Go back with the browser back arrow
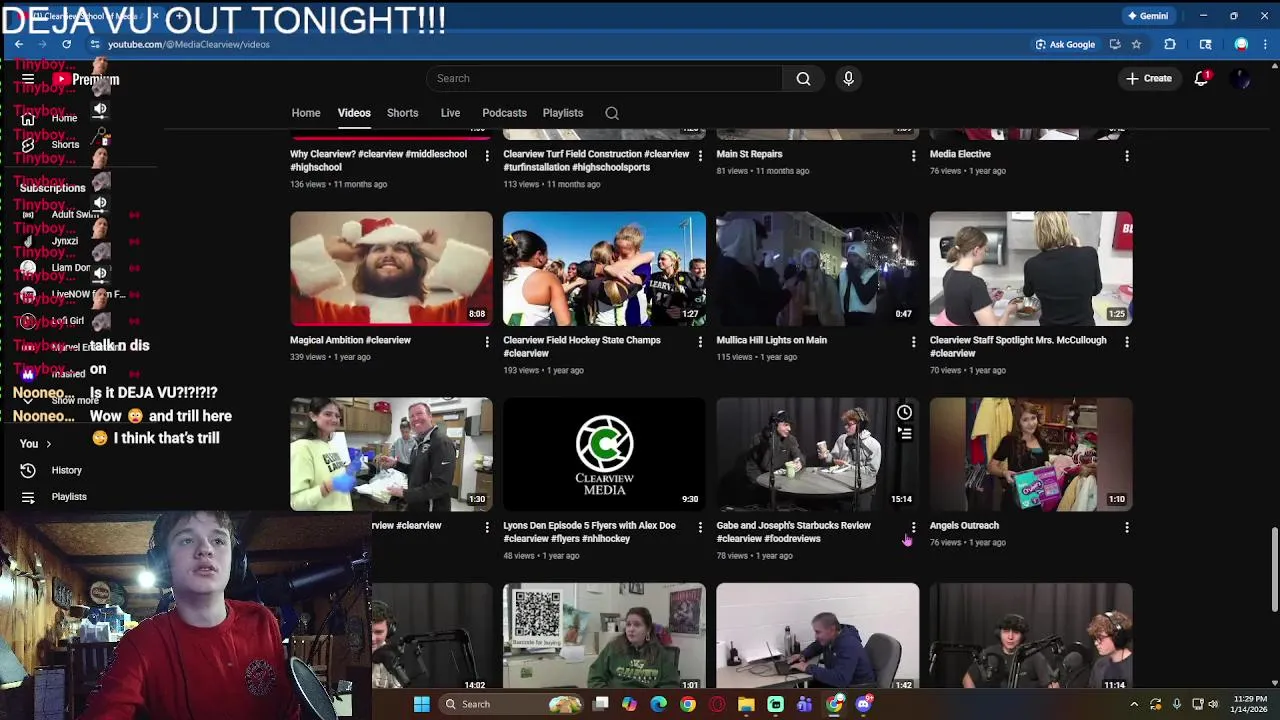This screenshot has width=1280, height=720. pos(18,44)
